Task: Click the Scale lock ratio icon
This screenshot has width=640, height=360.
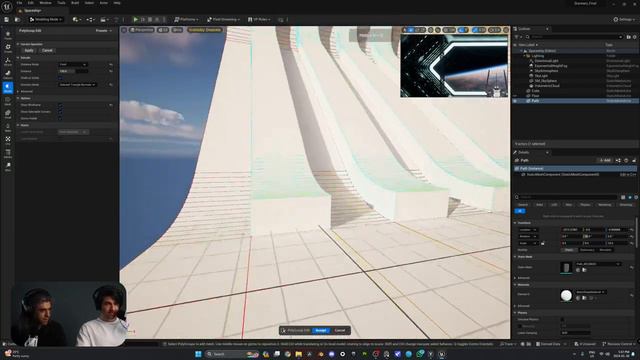Action: pos(542,243)
